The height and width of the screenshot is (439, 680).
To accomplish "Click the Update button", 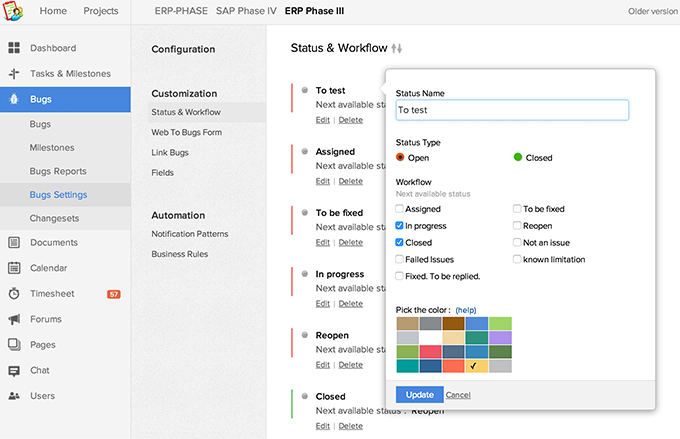I will [419, 395].
